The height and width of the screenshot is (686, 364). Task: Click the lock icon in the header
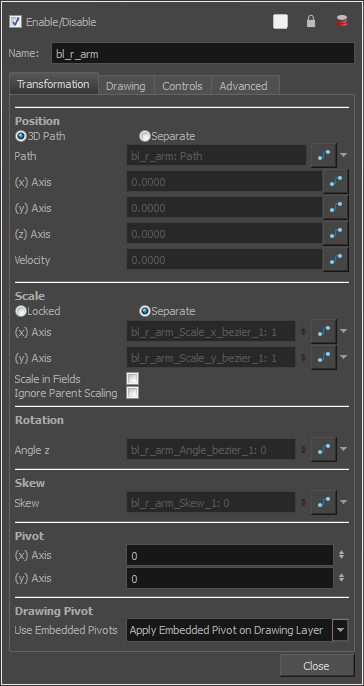click(x=311, y=21)
